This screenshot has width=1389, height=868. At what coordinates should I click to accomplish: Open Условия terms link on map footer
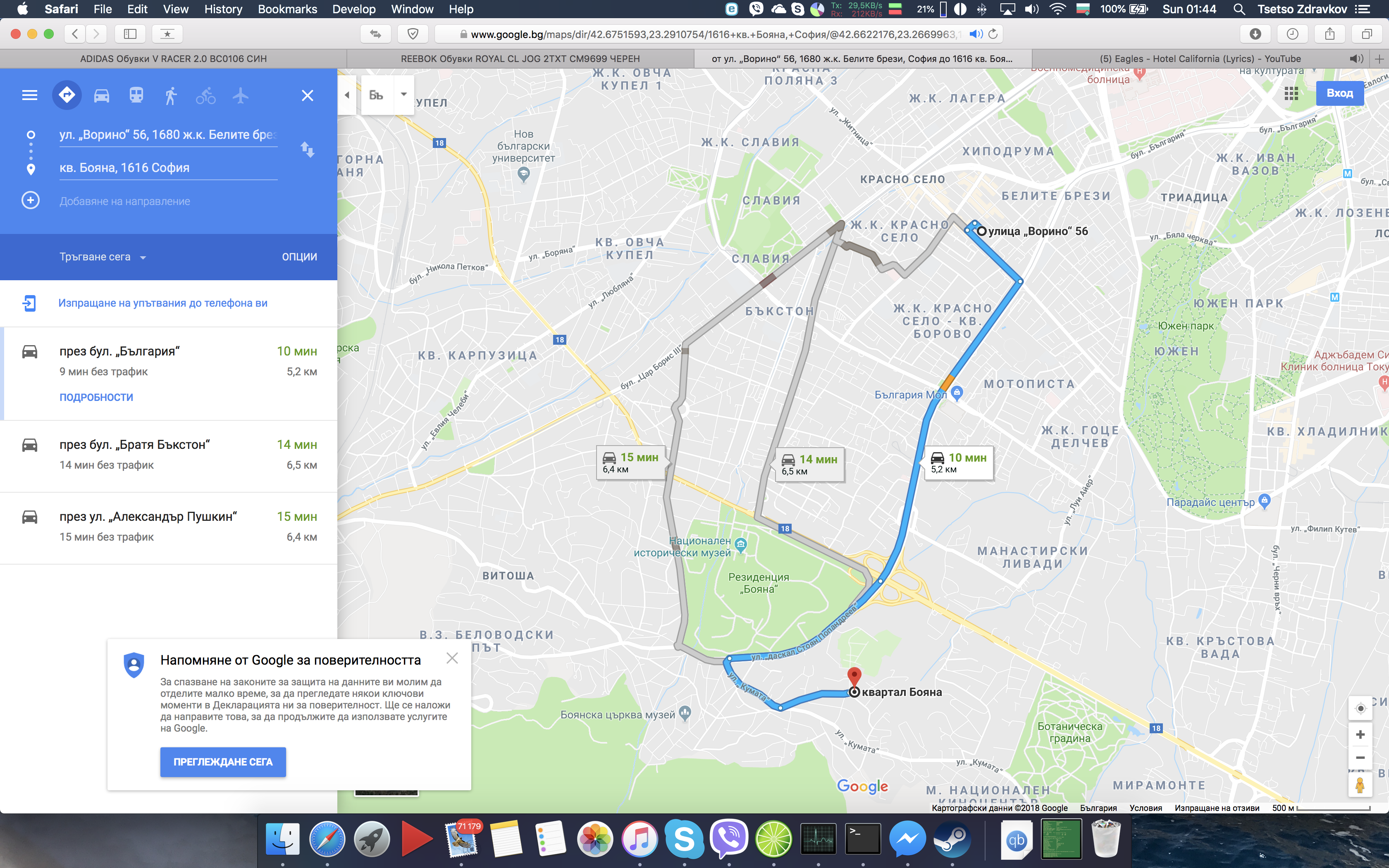point(1146,808)
